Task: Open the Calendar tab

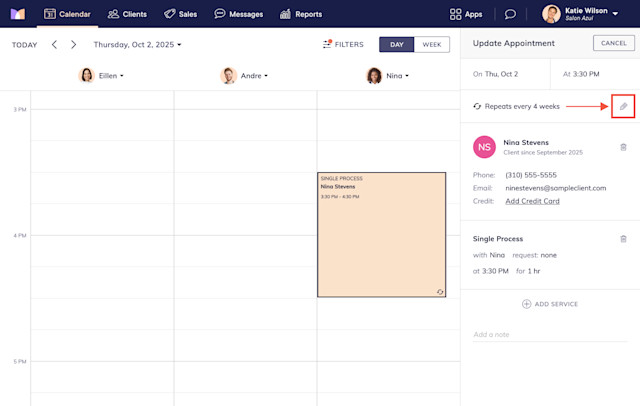Action: 67,14
